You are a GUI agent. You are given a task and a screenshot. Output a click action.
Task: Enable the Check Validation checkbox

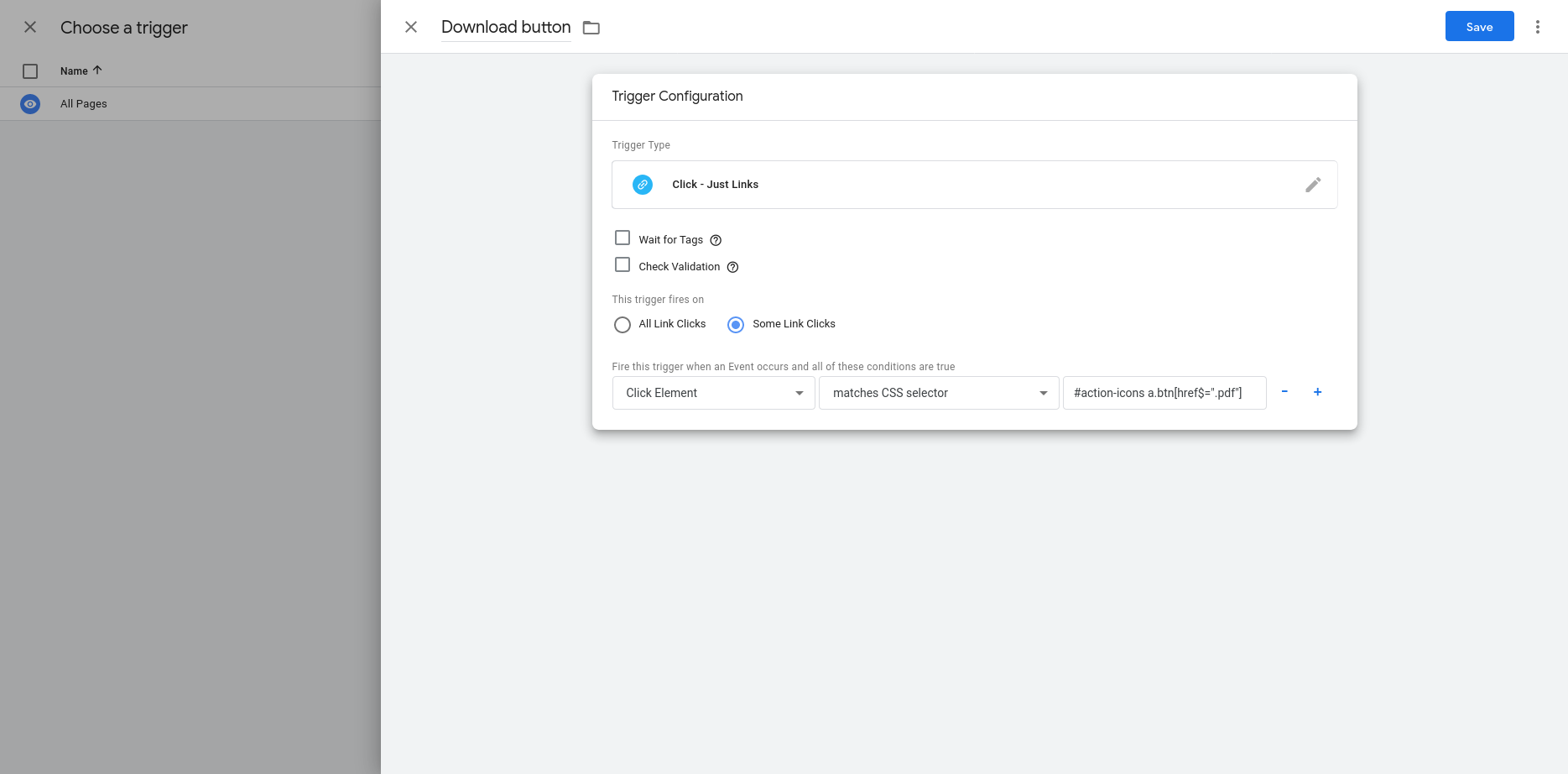[x=623, y=265]
